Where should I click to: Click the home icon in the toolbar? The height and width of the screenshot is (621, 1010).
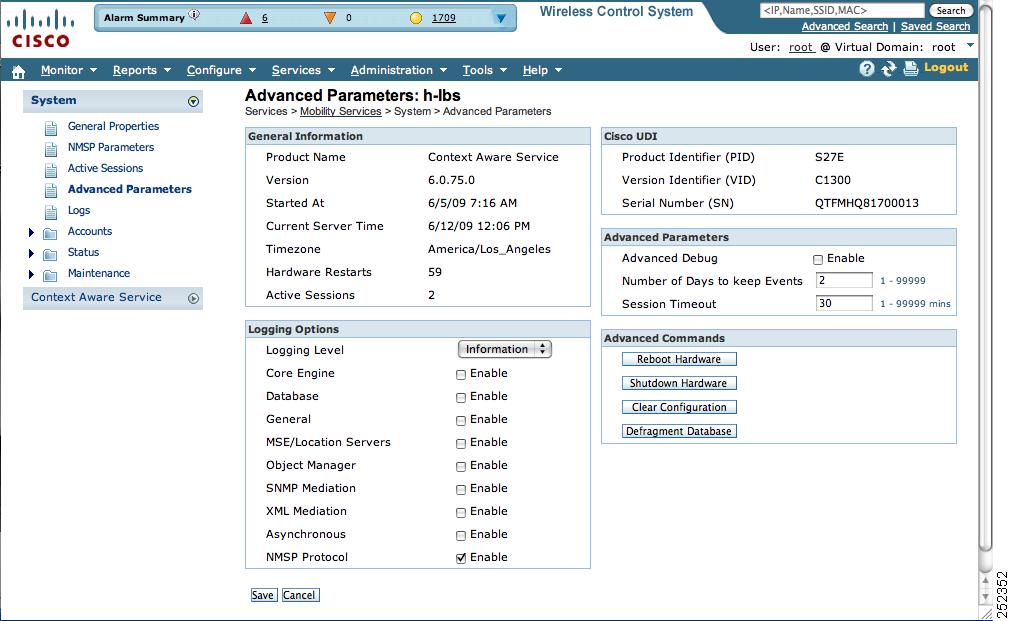[x=17, y=70]
